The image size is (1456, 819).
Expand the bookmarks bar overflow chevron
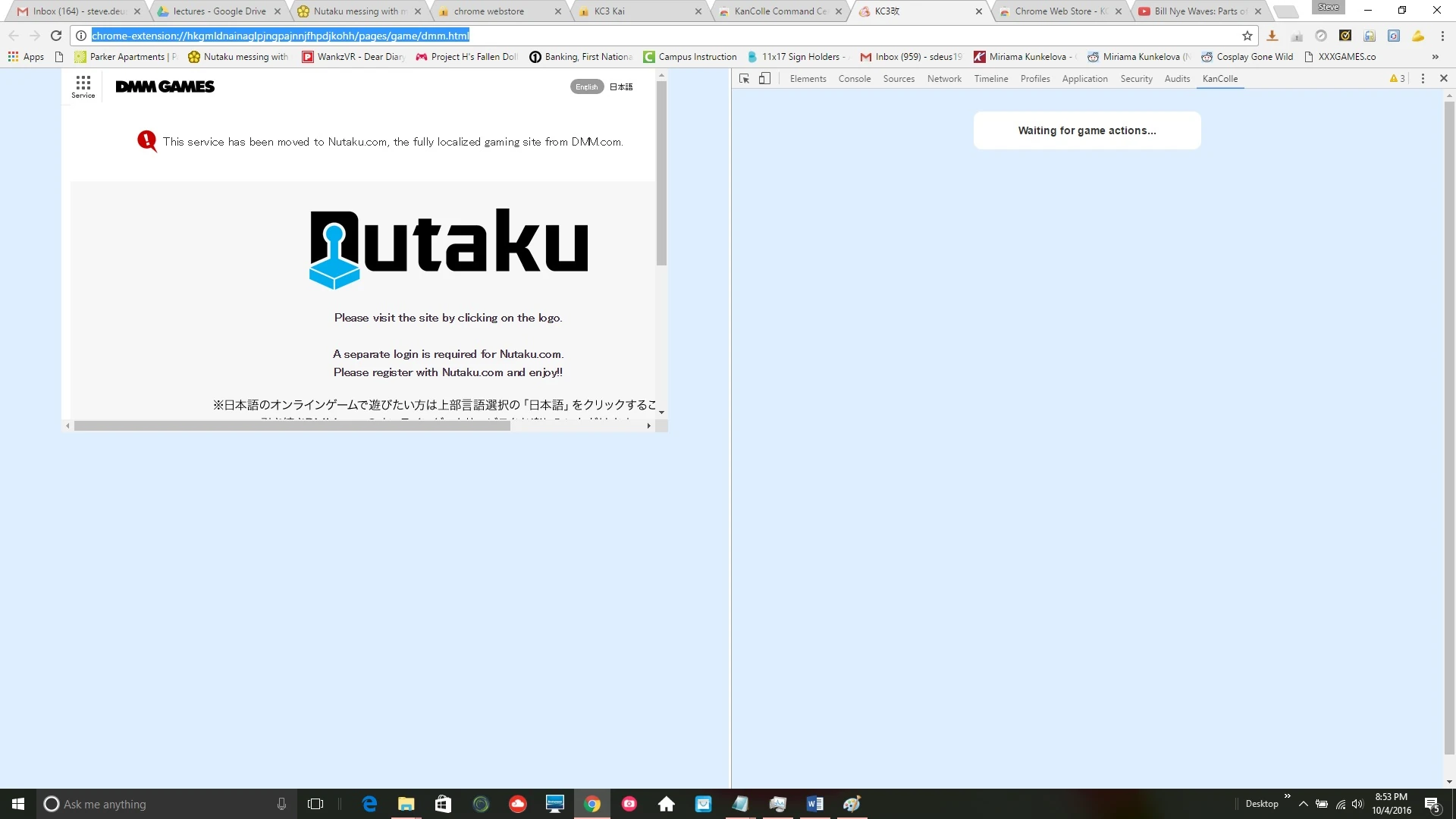[1435, 57]
